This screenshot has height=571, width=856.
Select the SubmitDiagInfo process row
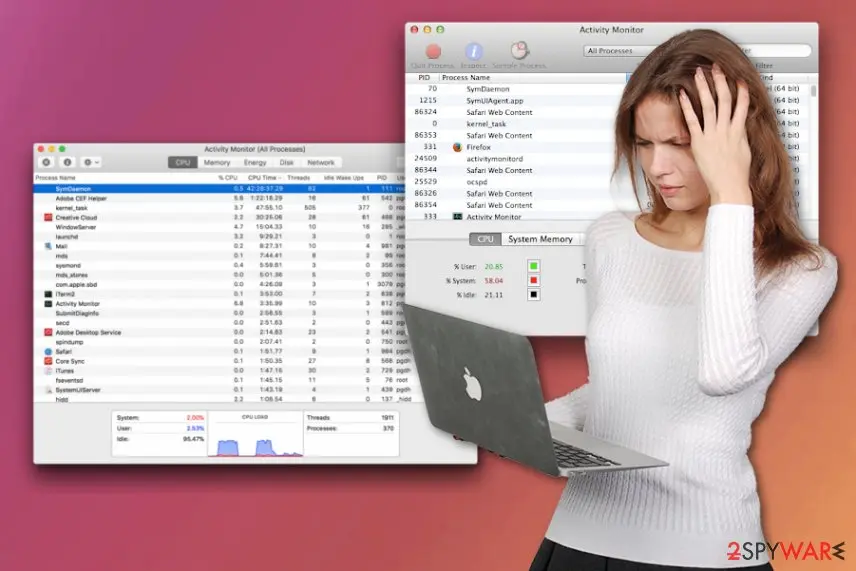(219, 313)
